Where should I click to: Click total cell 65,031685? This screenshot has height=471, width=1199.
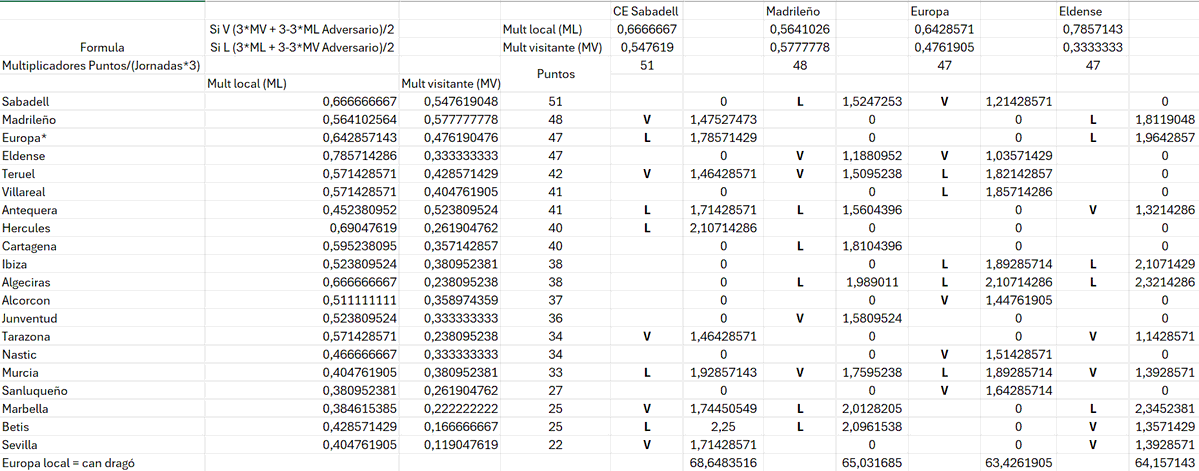click(x=874, y=463)
